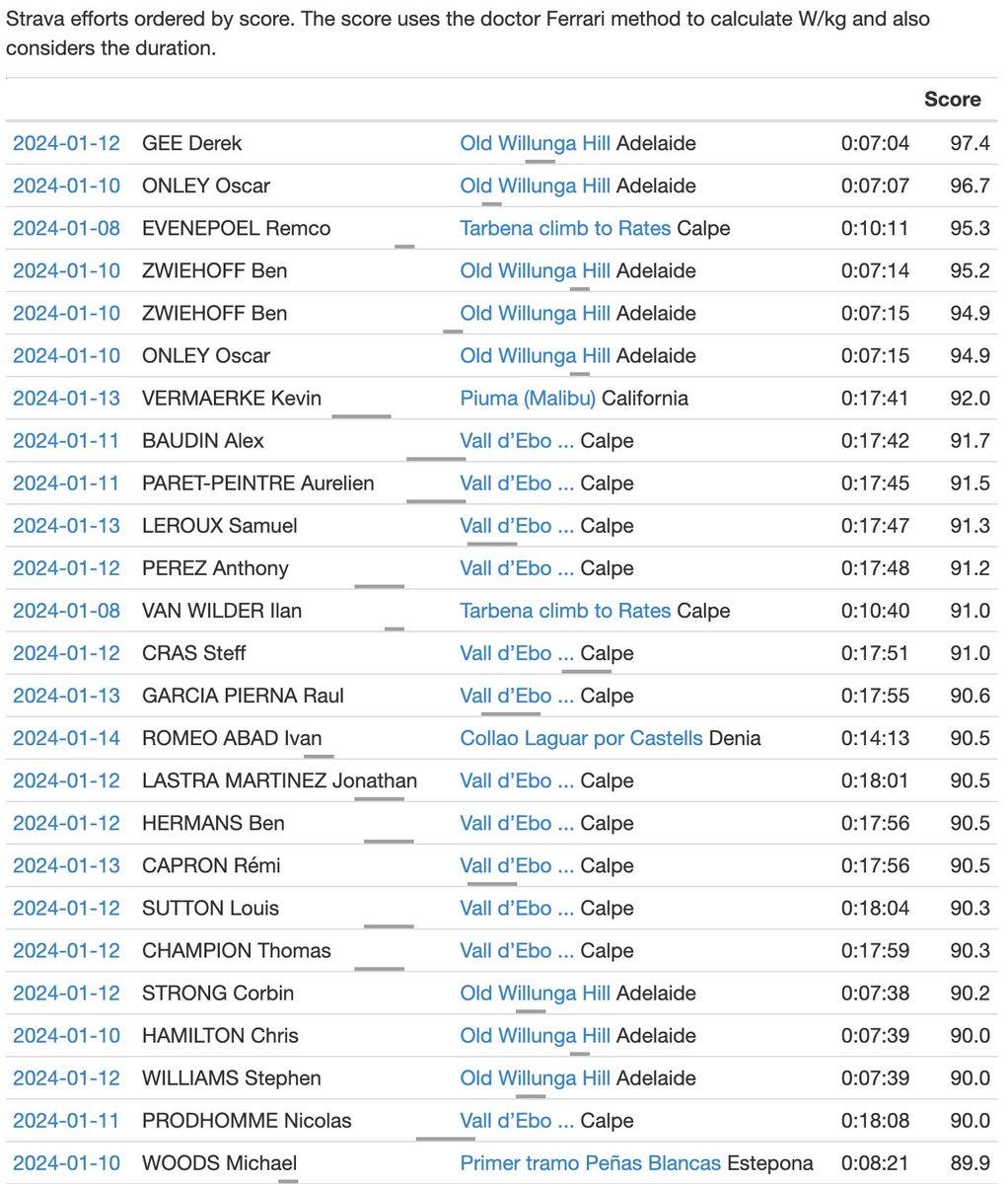Select rider name GEE Derek
1008x1184 pixels.
(192, 143)
